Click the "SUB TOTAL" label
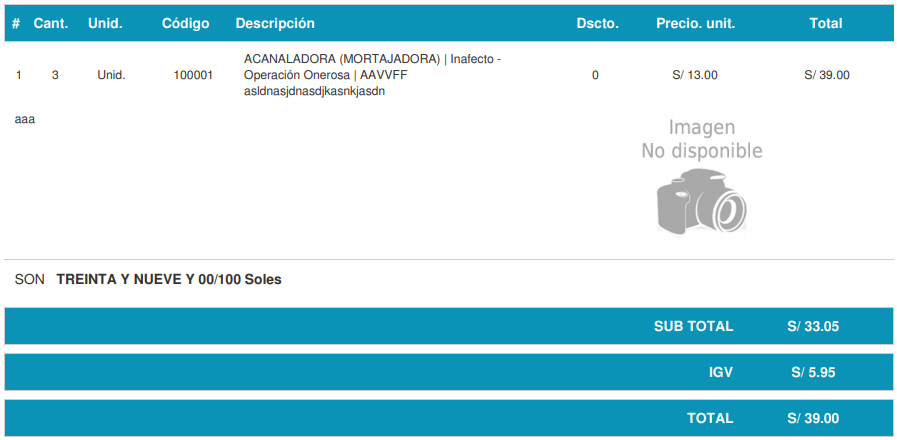Image resolution: width=897 pixels, height=440 pixels. click(693, 326)
